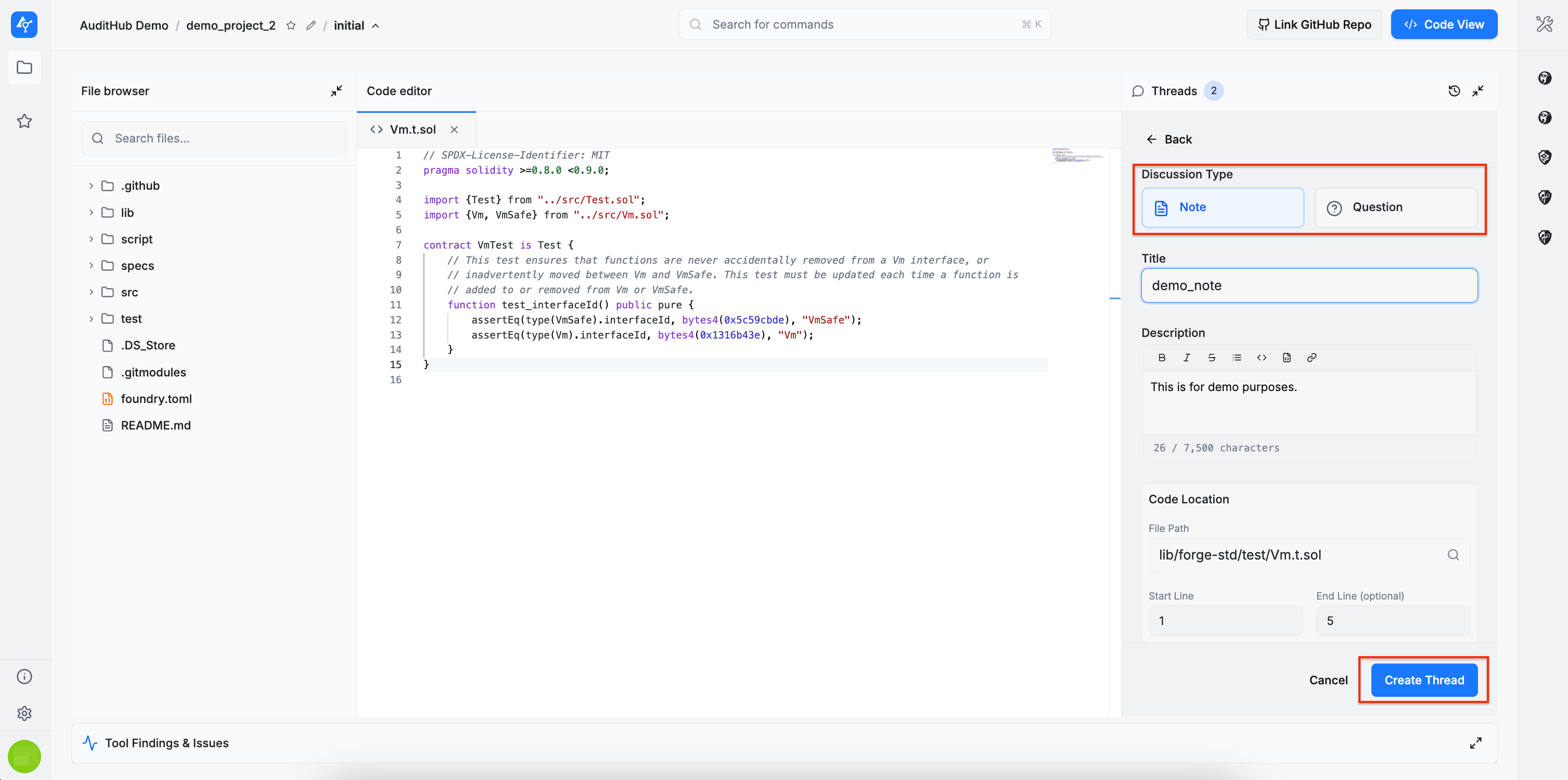
Task: Star the demo_project_2 project
Action: [x=291, y=25]
